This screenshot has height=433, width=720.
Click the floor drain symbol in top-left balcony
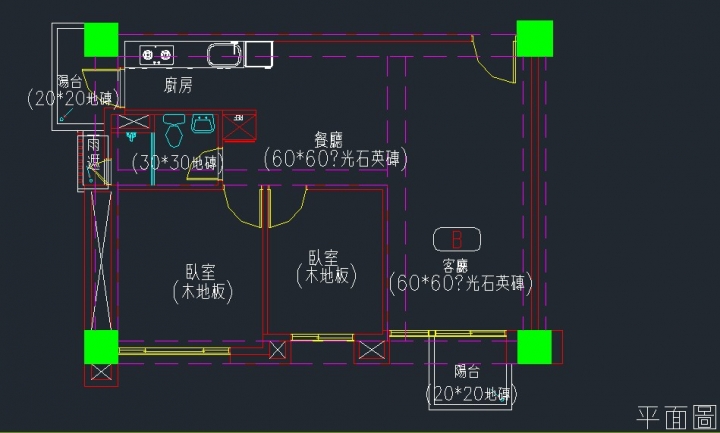pyautogui.click(x=62, y=118)
